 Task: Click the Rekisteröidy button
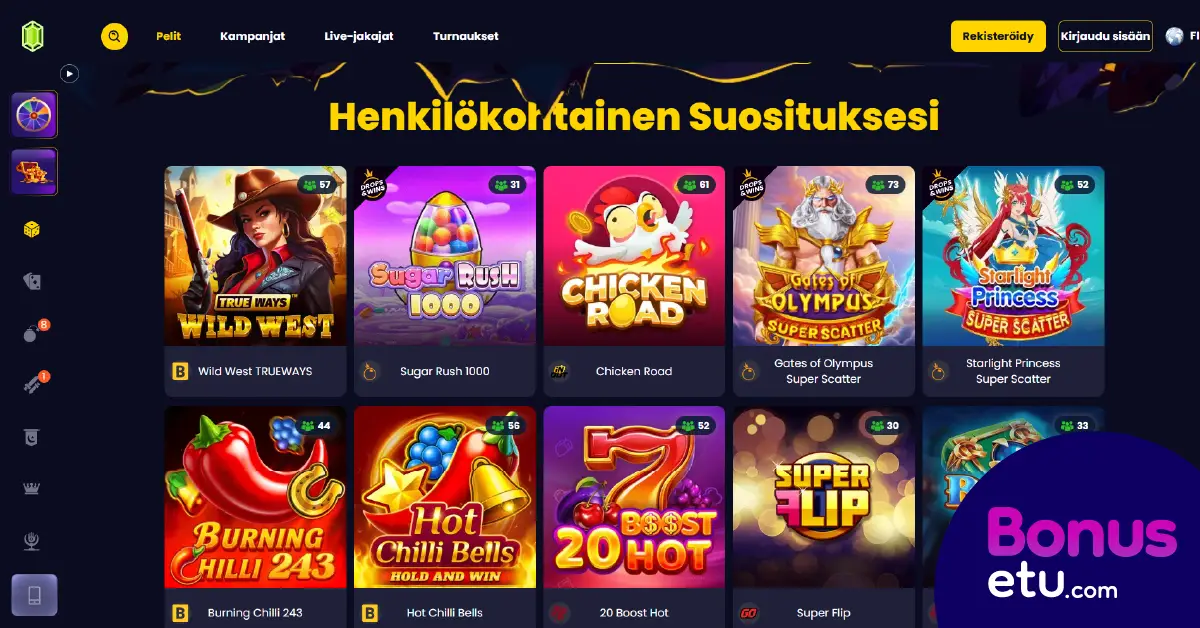tap(998, 36)
